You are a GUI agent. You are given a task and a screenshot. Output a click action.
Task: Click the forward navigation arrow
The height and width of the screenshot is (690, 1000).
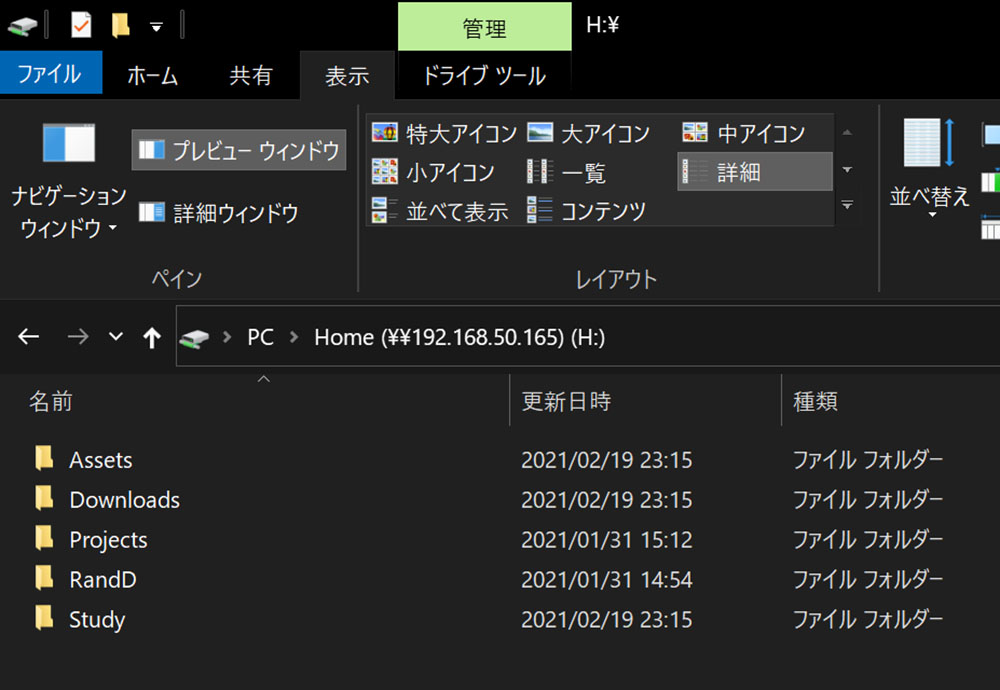pyautogui.click(x=78, y=336)
